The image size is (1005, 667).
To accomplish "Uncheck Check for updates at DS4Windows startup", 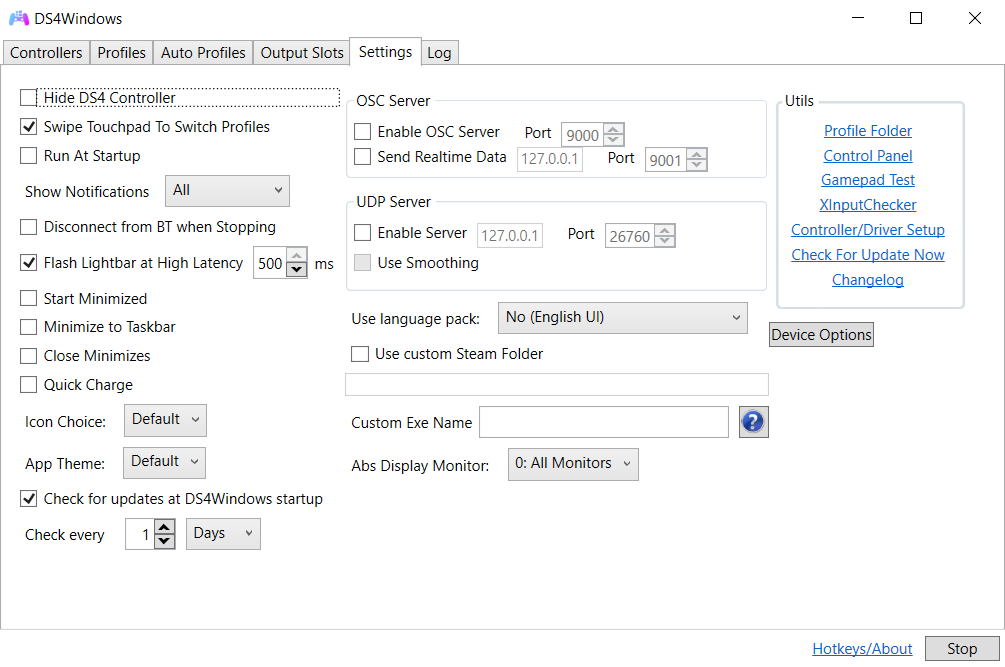I will 28,498.
